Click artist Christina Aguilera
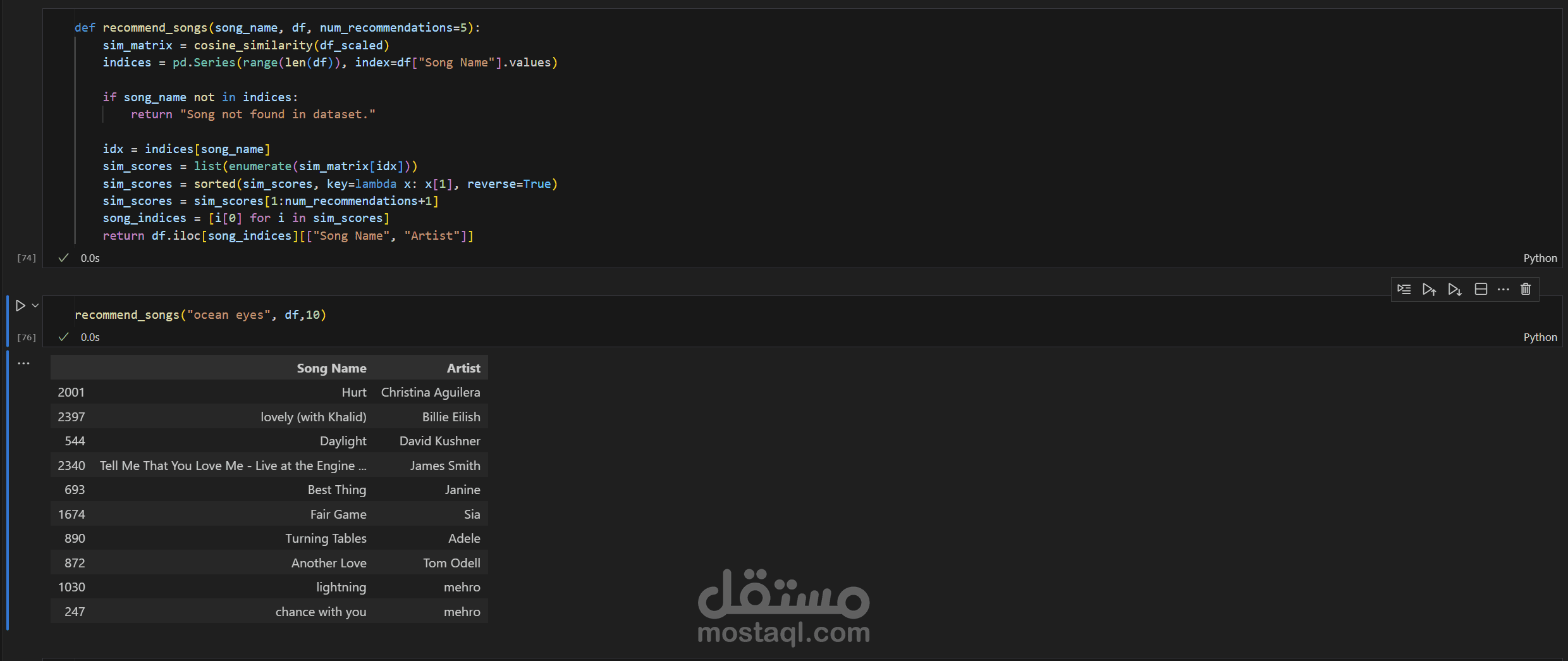The width and height of the screenshot is (1568, 661). pyautogui.click(x=431, y=392)
